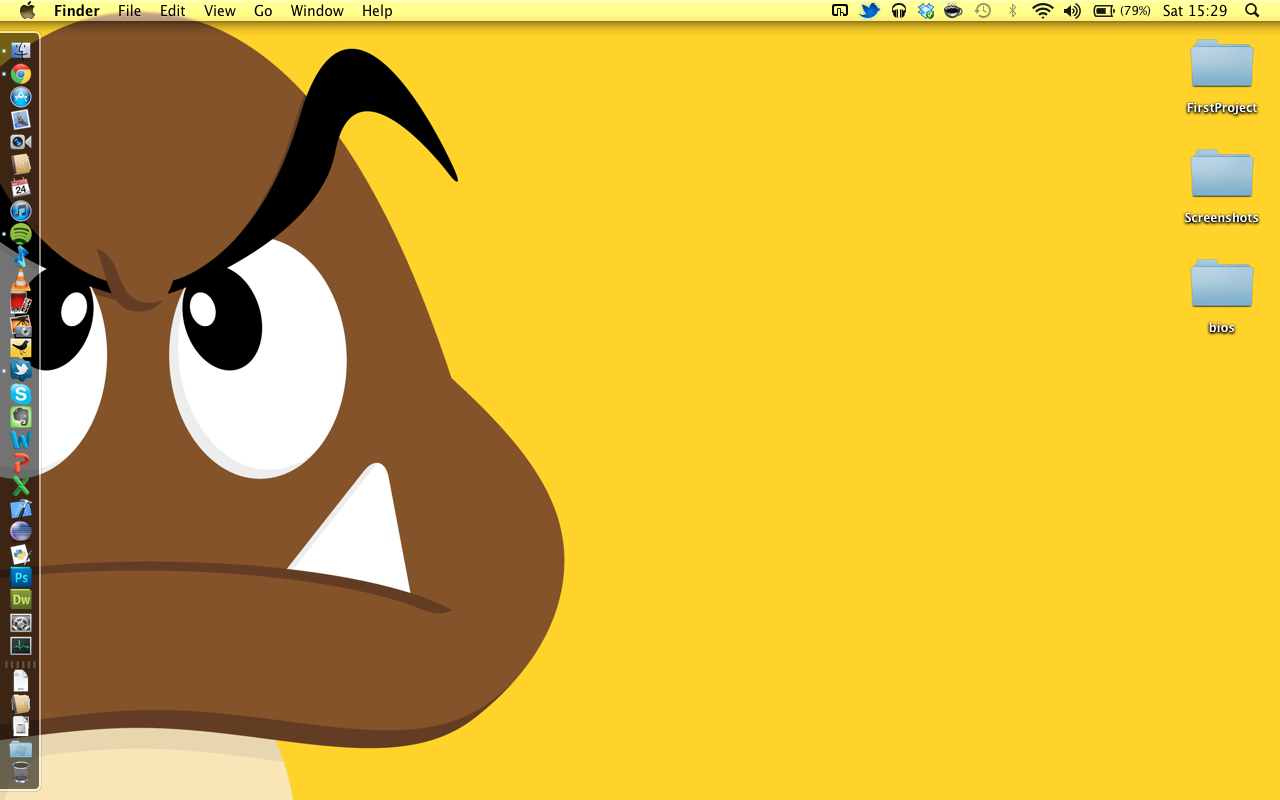Click the display mirroring menu bar icon
The image size is (1280, 800).
(840, 11)
